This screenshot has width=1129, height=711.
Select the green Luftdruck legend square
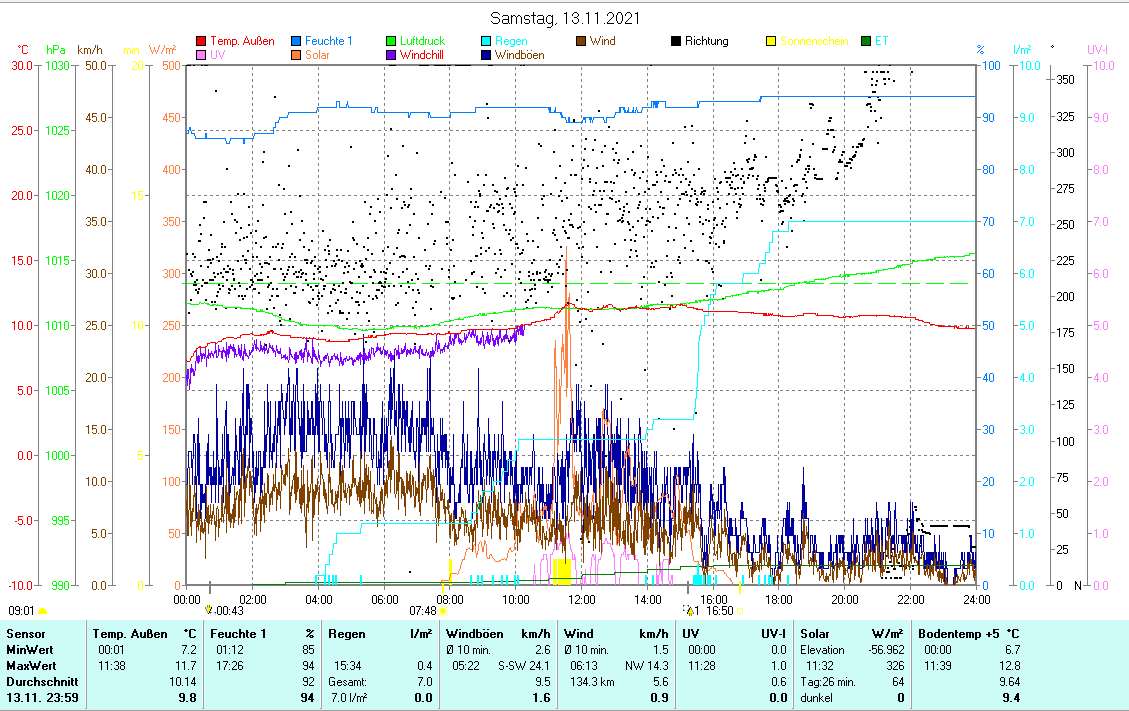(392, 42)
